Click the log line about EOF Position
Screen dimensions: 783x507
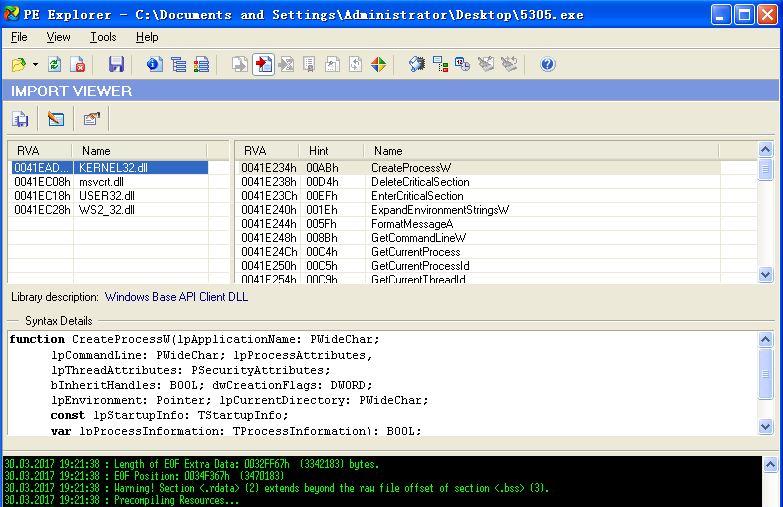pos(145,476)
